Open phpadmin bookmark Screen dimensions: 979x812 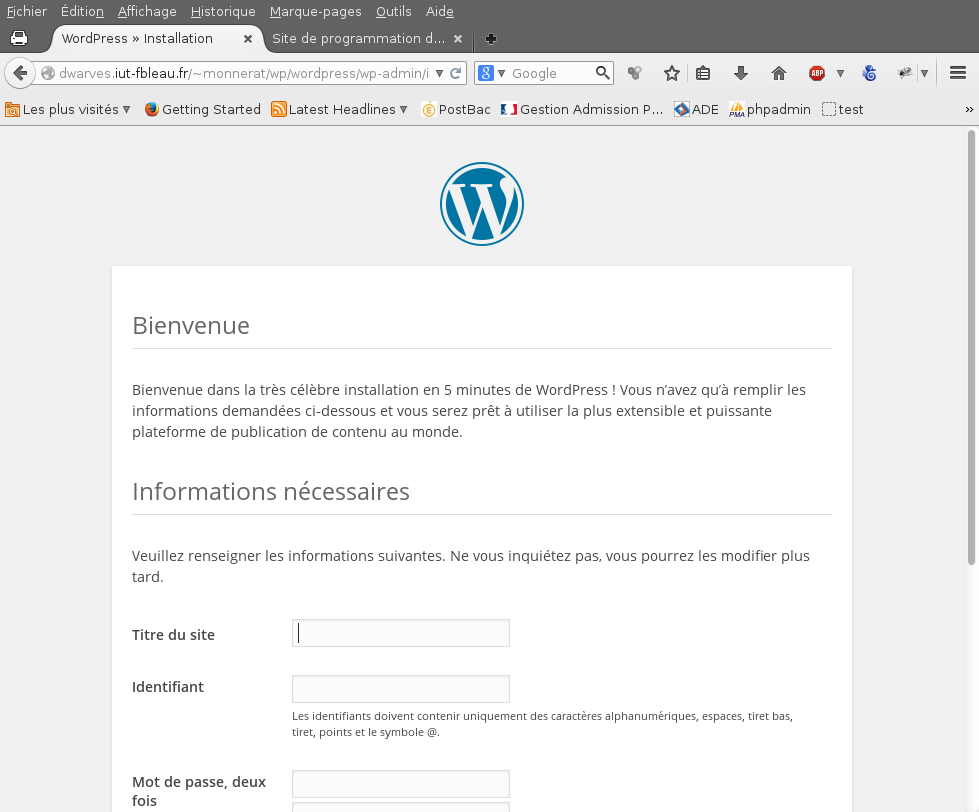click(x=770, y=109)
